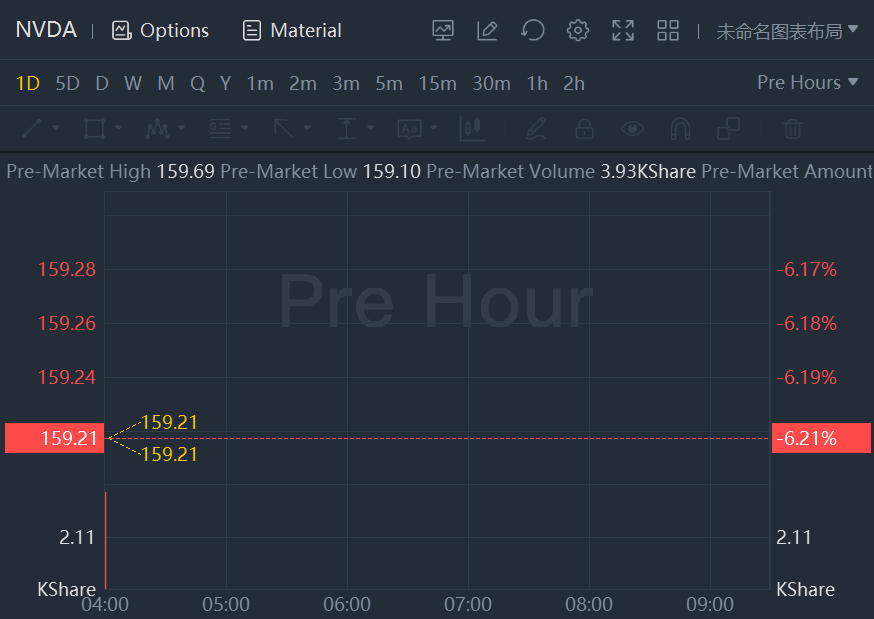874x619 pixels.
Task: Open chart settings gear
Action: 578,31
